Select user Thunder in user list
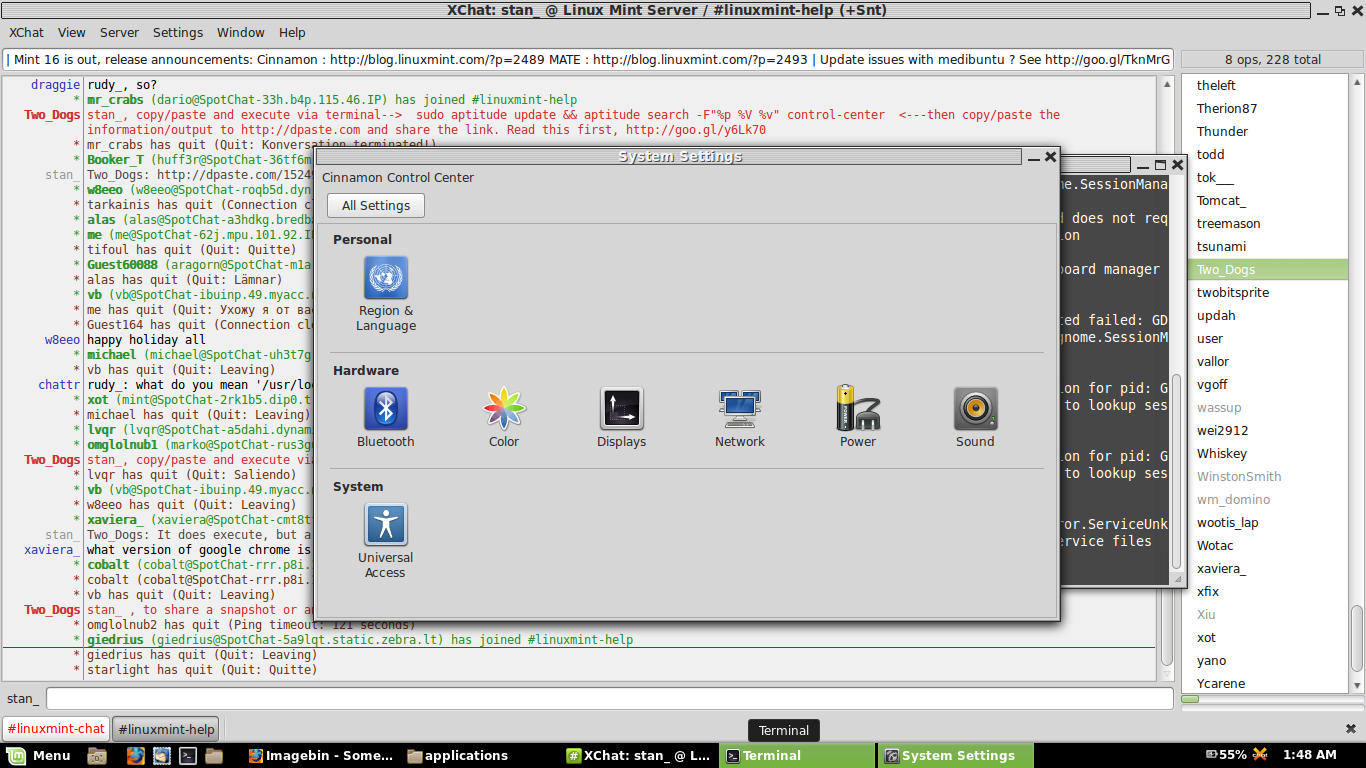Viewport: 1366px width, 768px height. (1222, 131)
